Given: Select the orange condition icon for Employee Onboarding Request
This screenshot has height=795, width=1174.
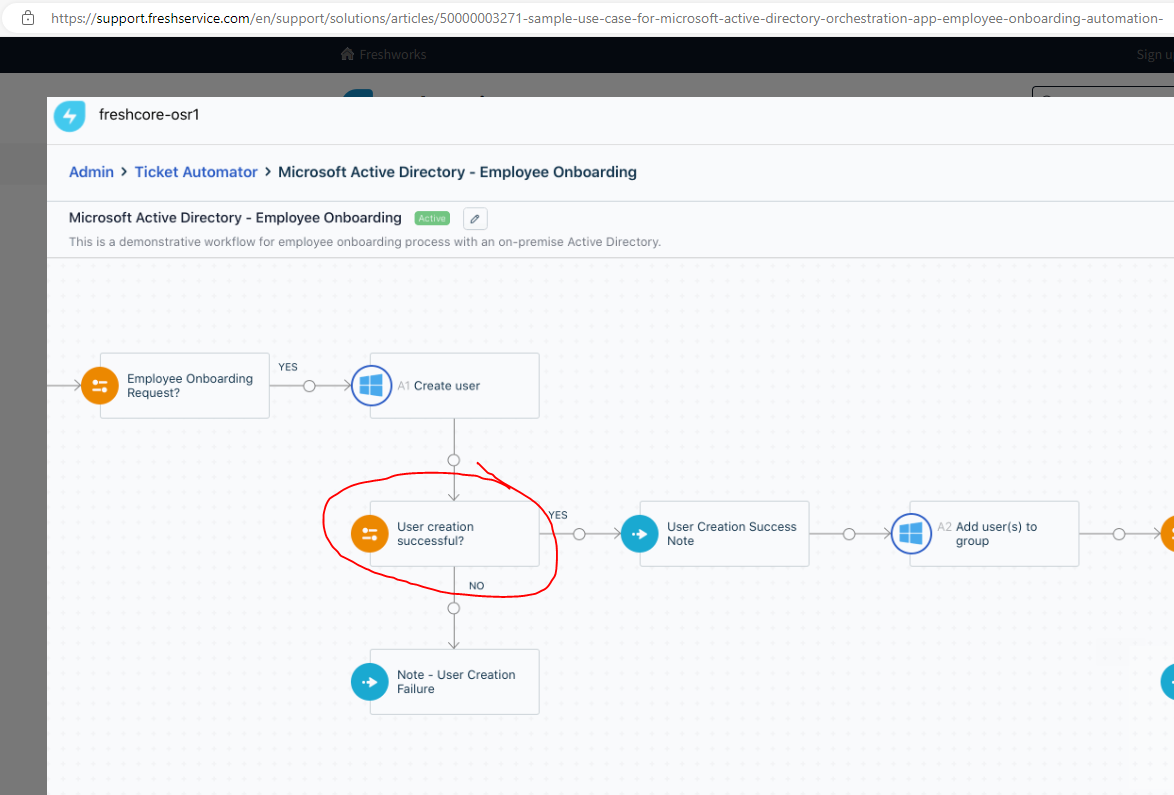Looking at the screenshot, I should coord(100,386).
